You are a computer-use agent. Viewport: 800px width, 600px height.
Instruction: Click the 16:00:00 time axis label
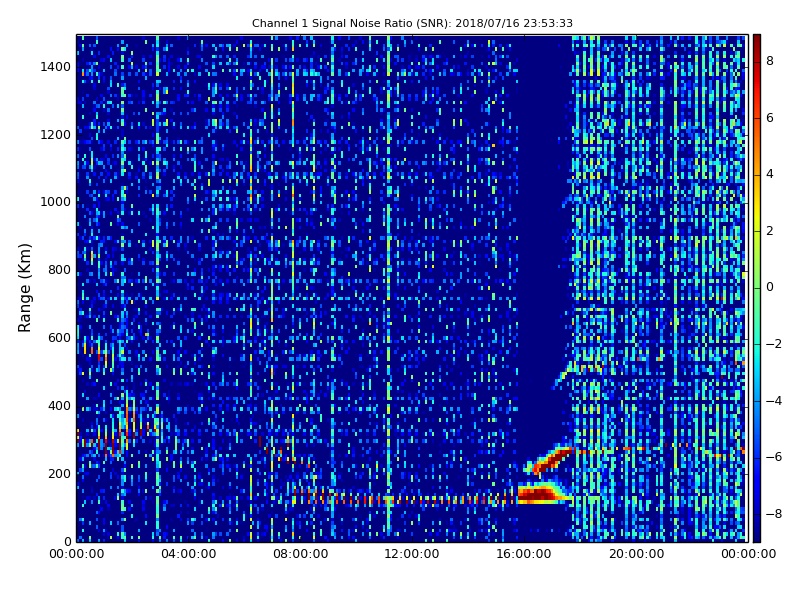click(524, 554)
